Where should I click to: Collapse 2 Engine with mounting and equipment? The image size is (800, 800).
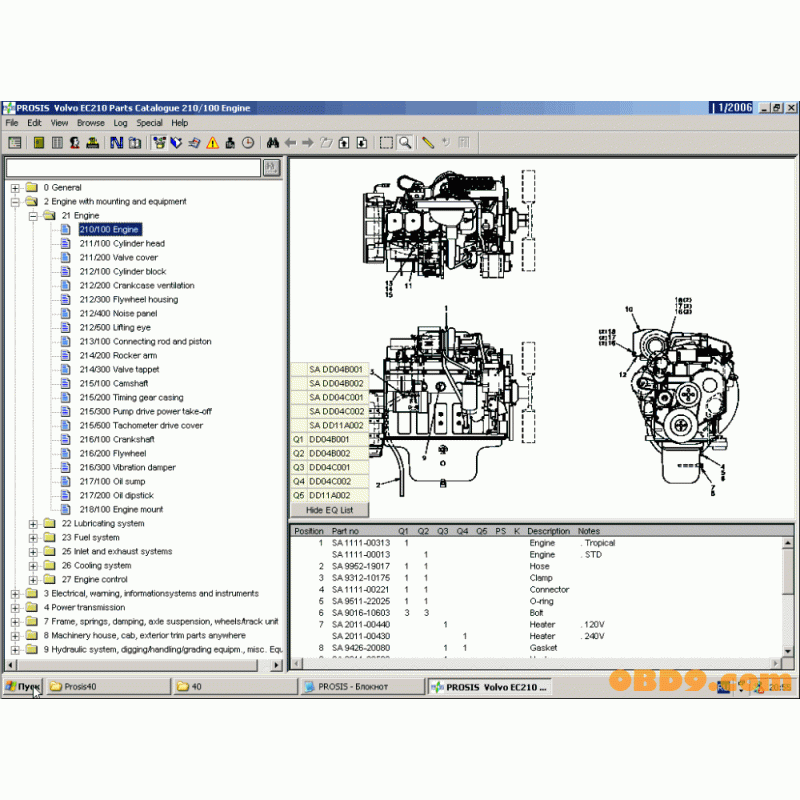[15, 202]
